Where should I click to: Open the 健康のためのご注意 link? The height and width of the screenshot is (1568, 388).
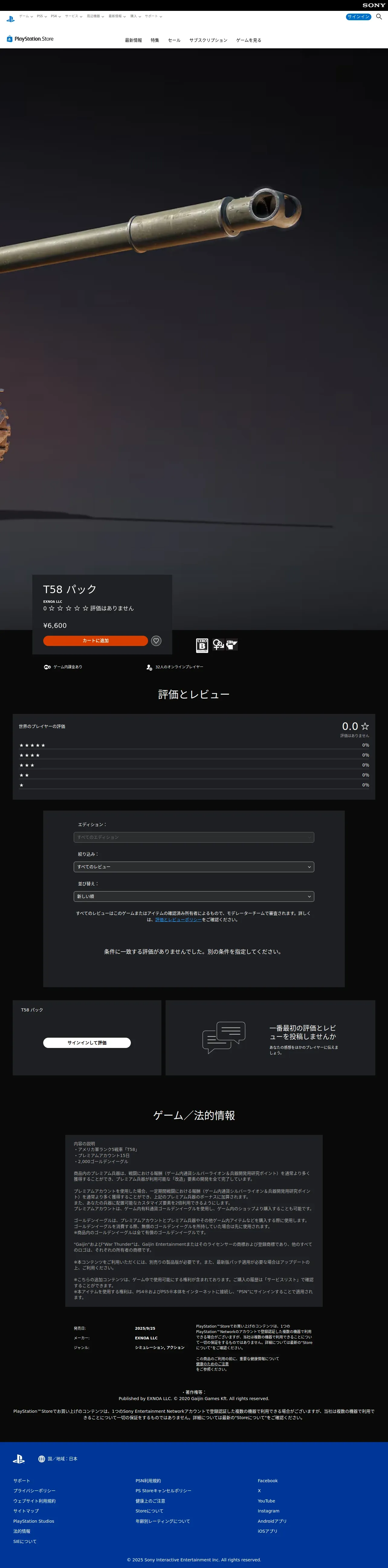(212, 1364)
